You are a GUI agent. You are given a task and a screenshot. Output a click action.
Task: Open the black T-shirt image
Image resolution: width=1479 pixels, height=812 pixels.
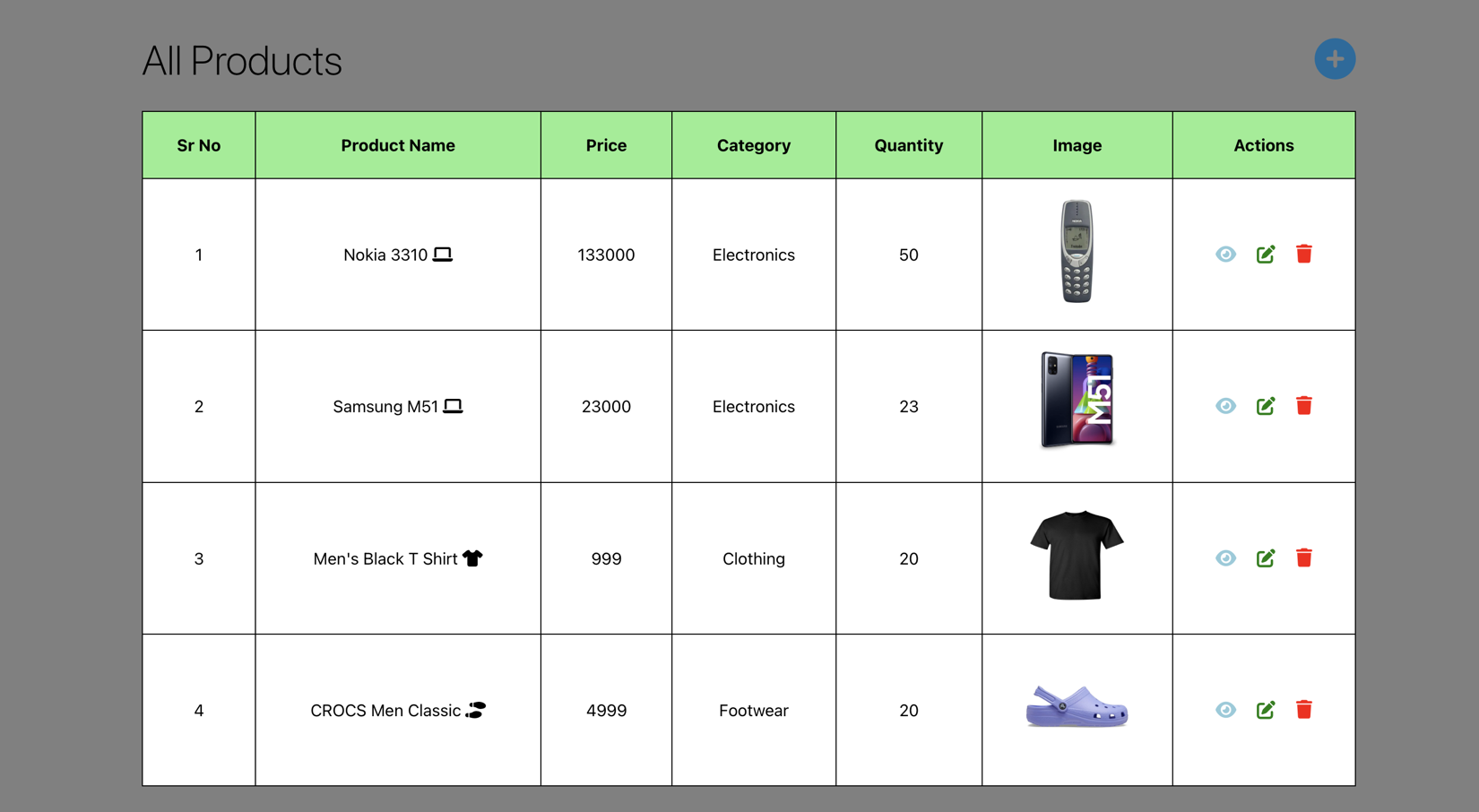pyautogui.click(x=1077, y=555)
